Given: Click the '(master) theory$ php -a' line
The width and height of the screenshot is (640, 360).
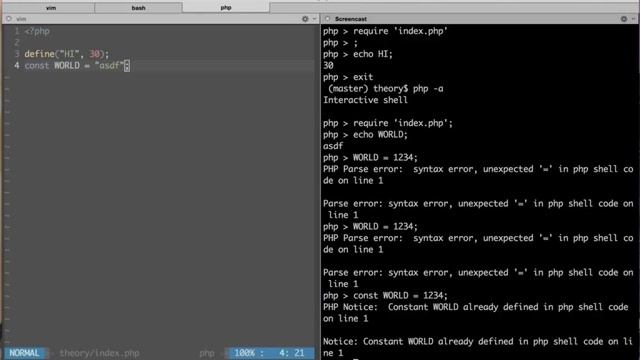Looking at the screenshot, I should pyautogui.click(x=386, y=89).
